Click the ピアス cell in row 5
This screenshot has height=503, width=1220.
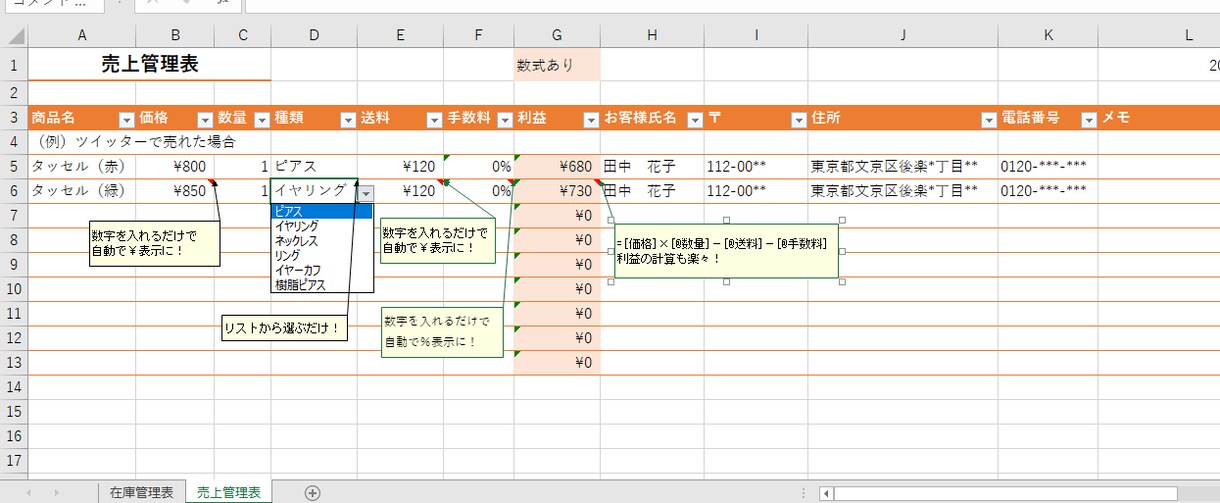pyautogui.click(x=314, y=166)
